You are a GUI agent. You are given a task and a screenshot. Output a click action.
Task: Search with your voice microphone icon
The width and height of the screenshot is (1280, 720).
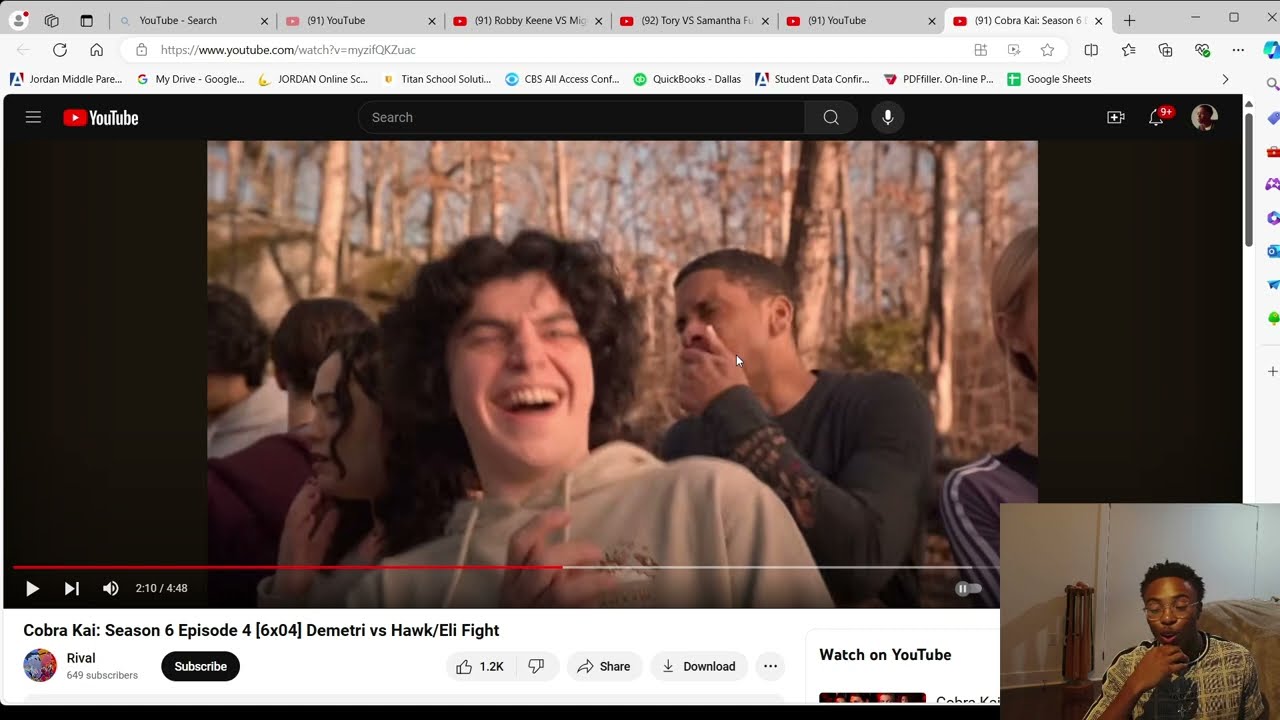887,117
